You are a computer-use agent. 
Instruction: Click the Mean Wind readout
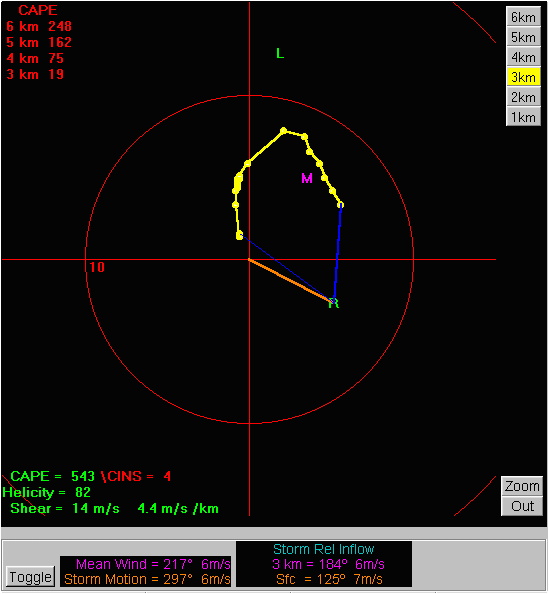tap(153, 564)
